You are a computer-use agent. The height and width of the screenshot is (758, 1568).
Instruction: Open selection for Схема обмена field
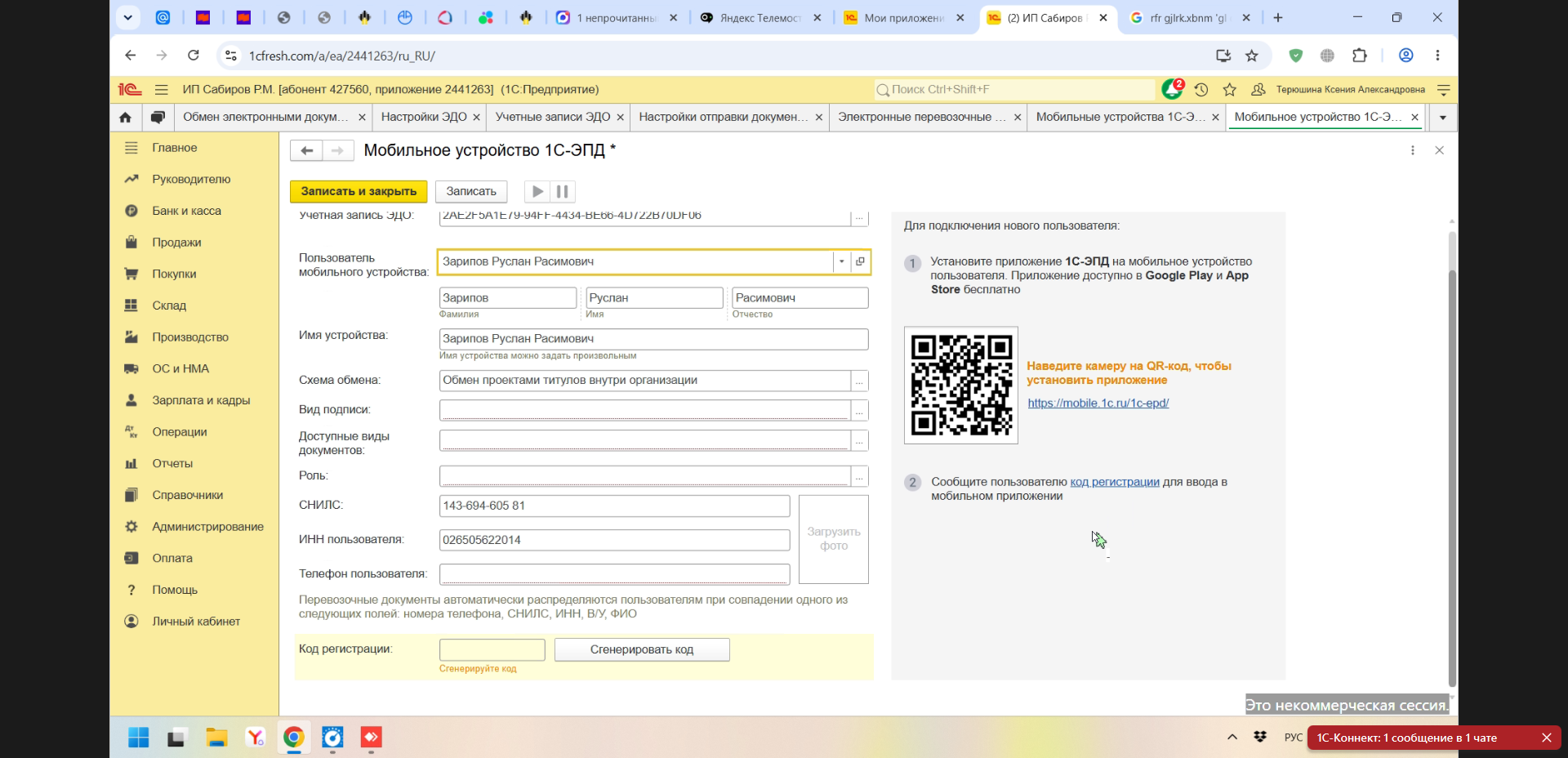(859, 381)
